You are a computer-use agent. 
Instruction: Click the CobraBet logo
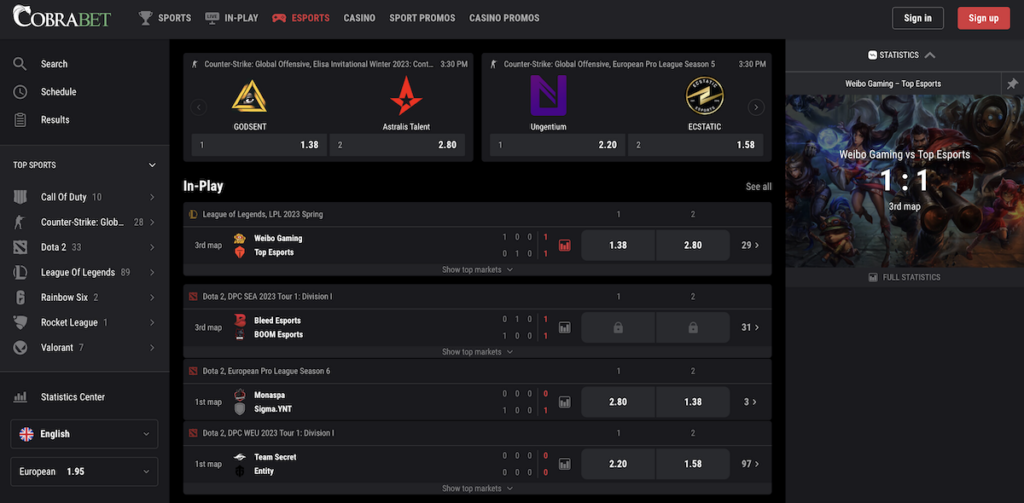[62, 16]
